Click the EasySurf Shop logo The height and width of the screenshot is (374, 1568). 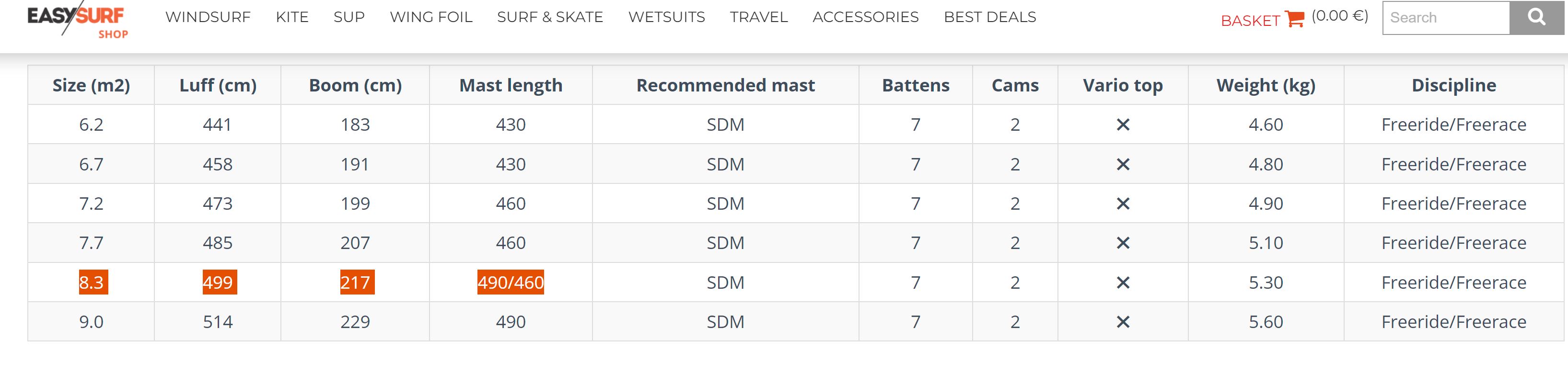(x=77, y=21)
